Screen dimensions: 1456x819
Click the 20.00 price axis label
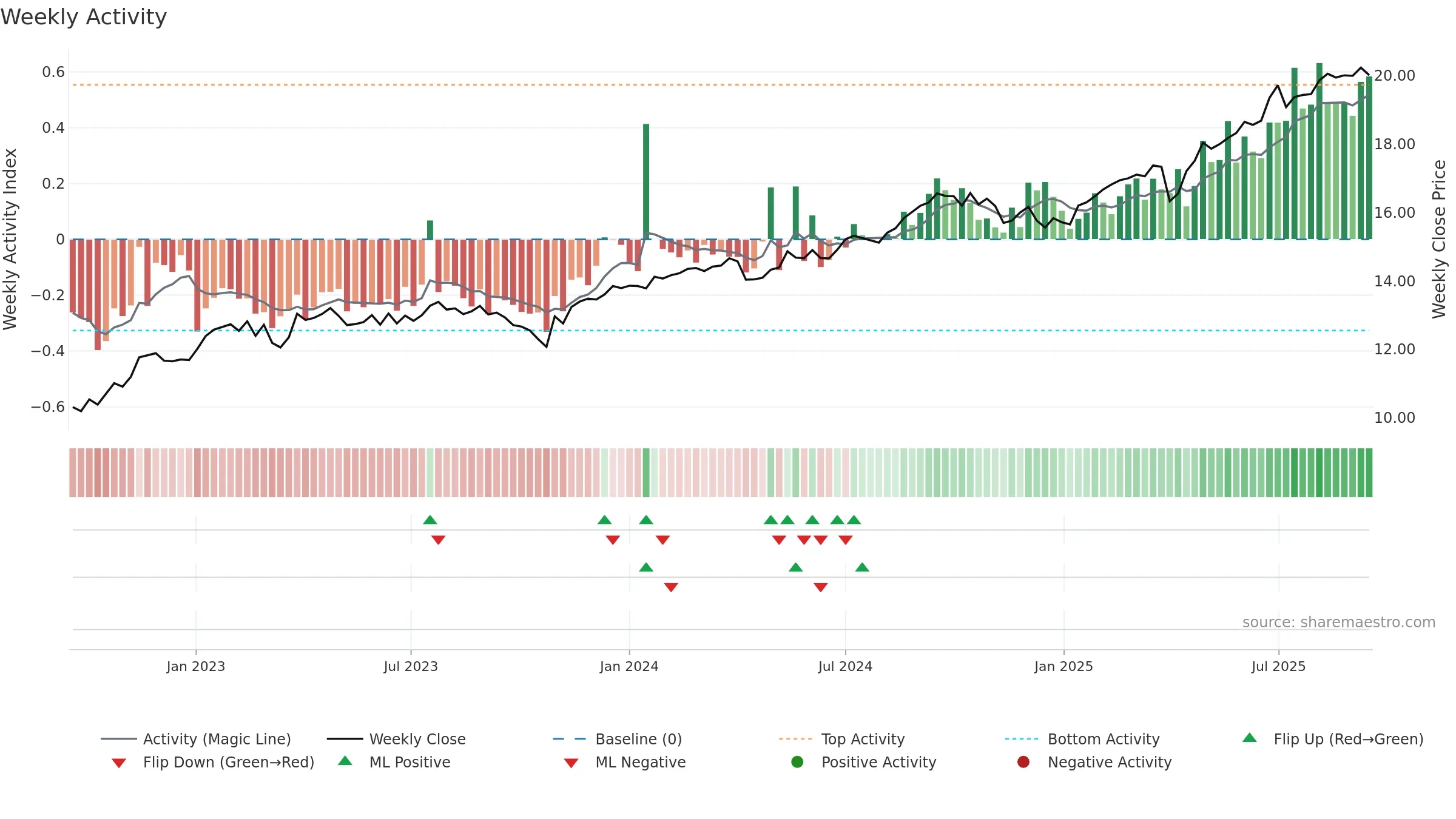(x=1395, y=76)
